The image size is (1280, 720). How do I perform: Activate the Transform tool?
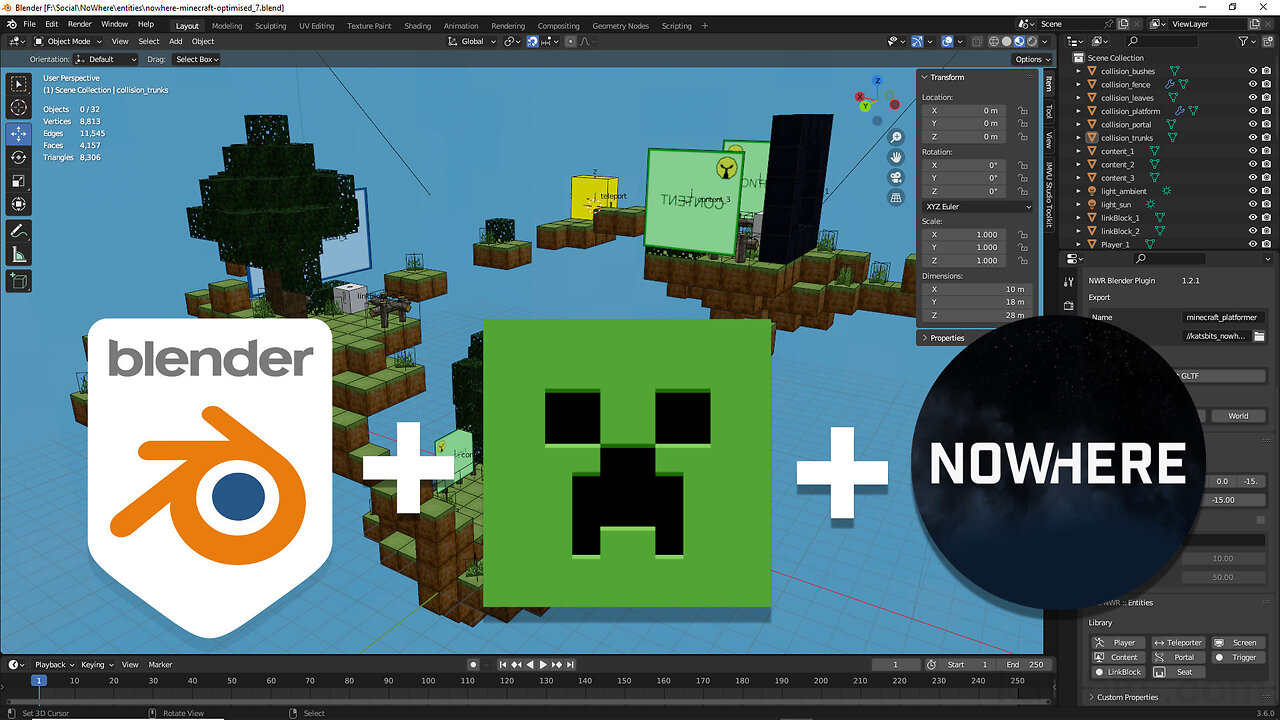point(19,205)
